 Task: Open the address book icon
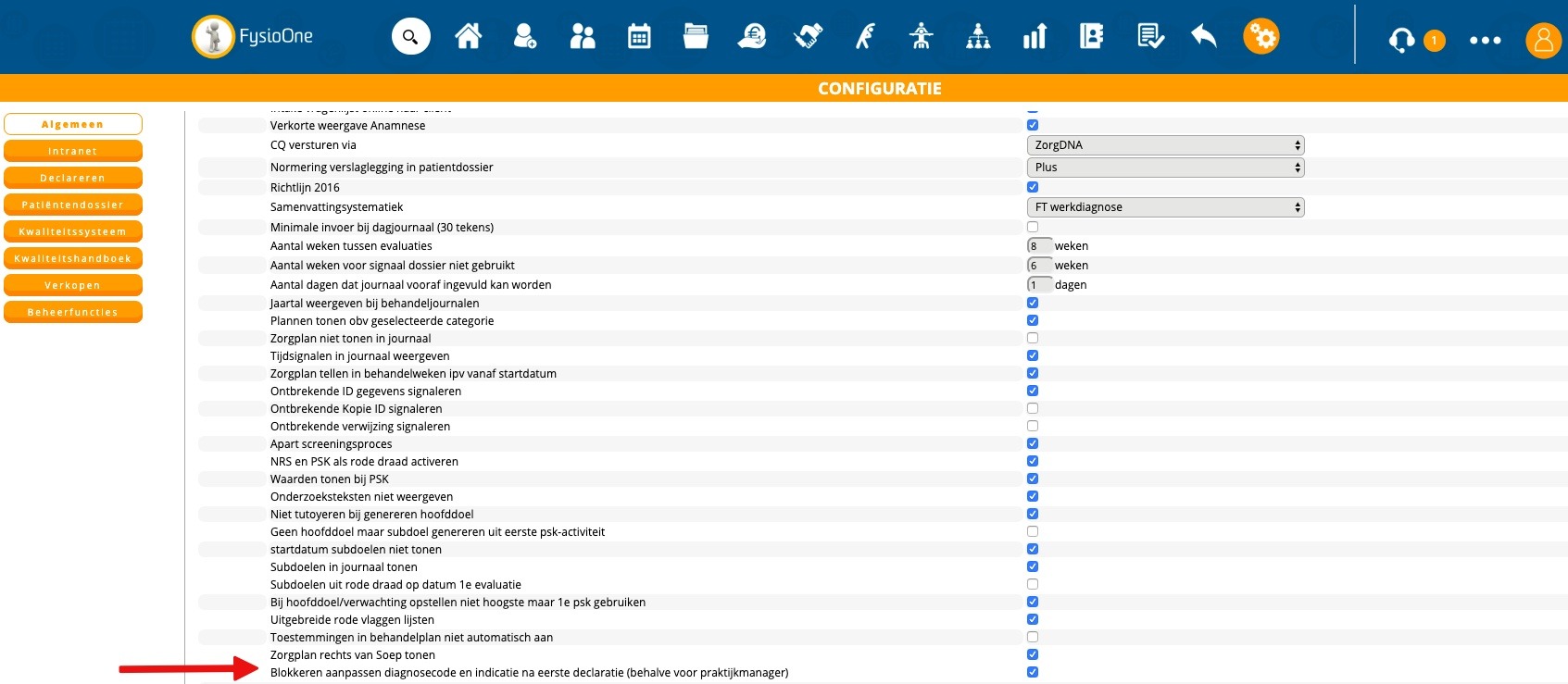click(x=1091, y=37)
